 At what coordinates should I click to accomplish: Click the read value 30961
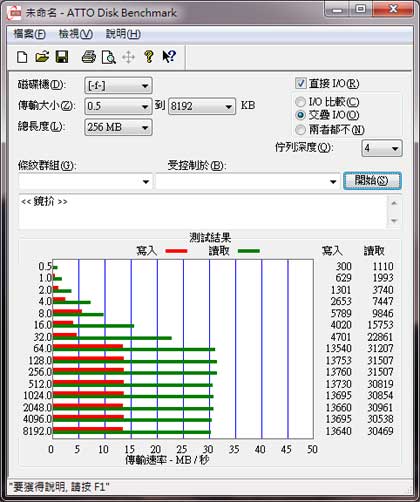[380, 407]
